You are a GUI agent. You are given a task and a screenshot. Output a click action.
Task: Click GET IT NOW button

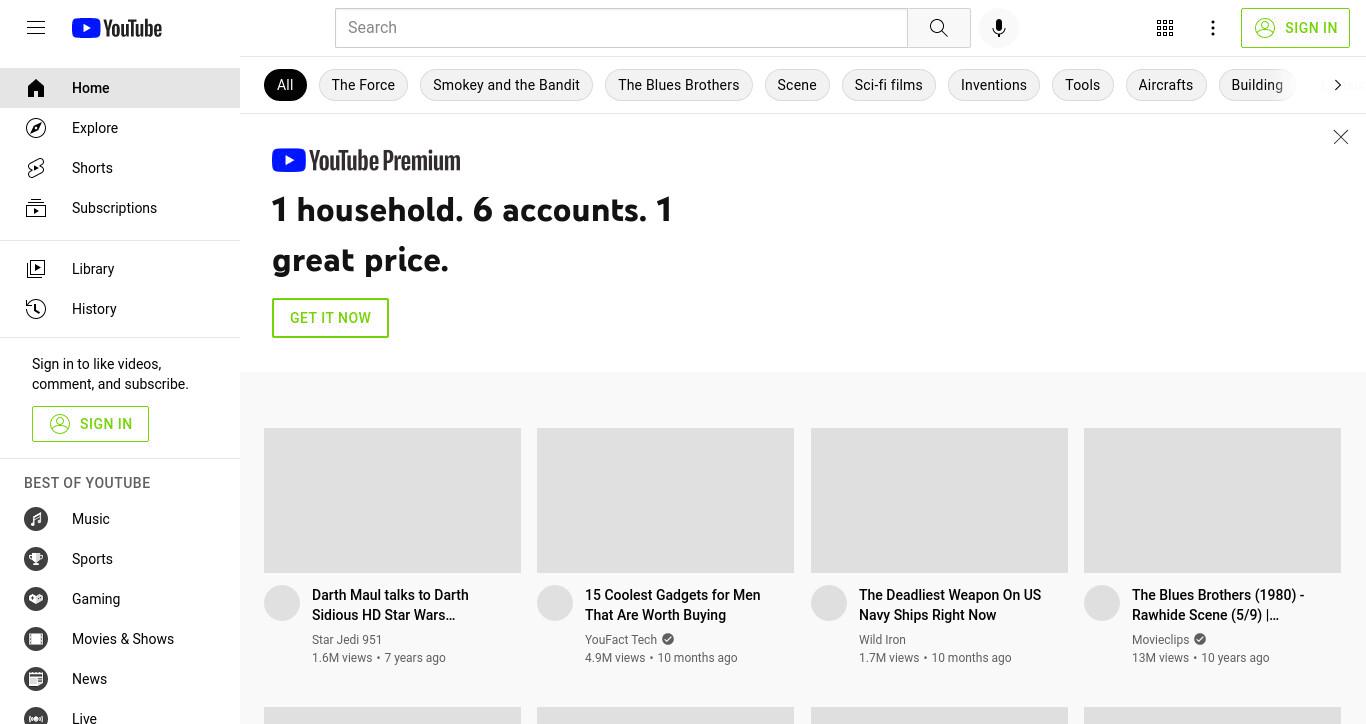pyautogui.click(x=330, y=318)
